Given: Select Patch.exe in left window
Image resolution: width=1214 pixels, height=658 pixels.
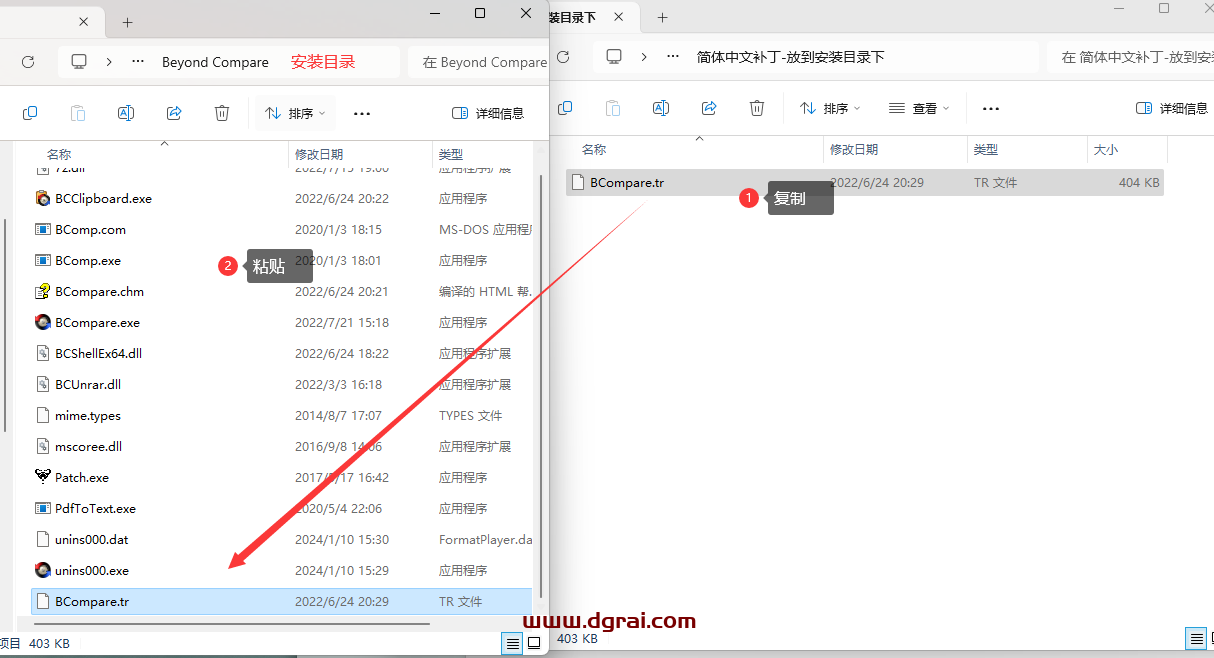Looking at the screenshot, I should [x=282, y=477].
